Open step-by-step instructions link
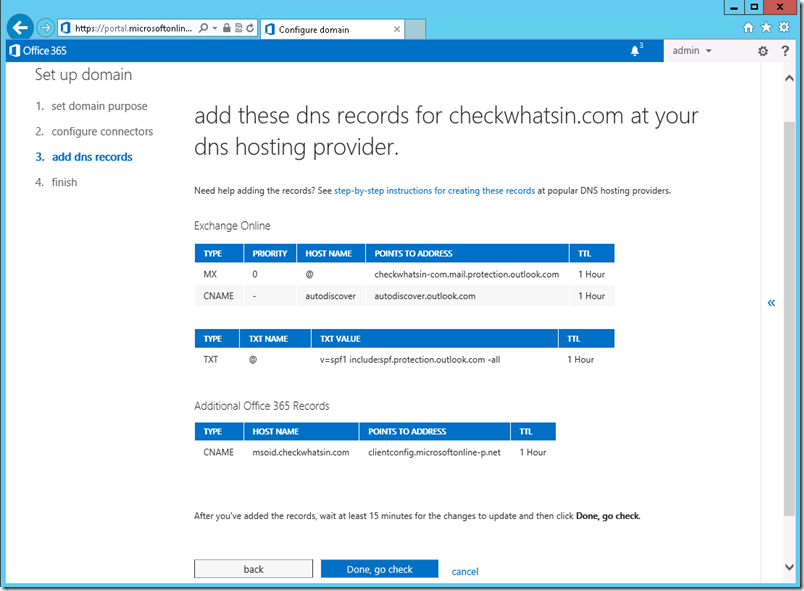 click(x=434, y=191)
